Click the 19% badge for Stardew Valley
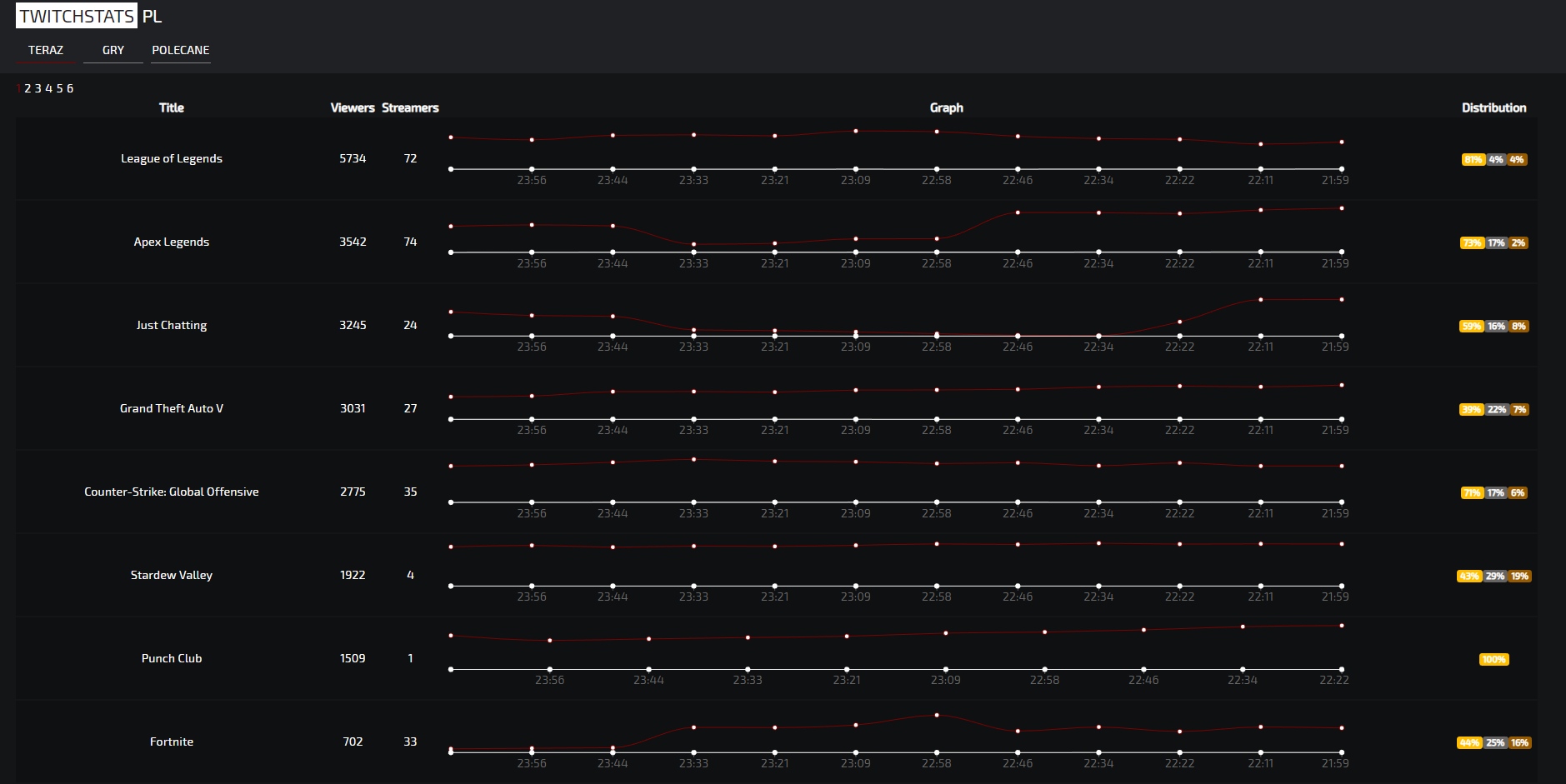 [1519, 577]
